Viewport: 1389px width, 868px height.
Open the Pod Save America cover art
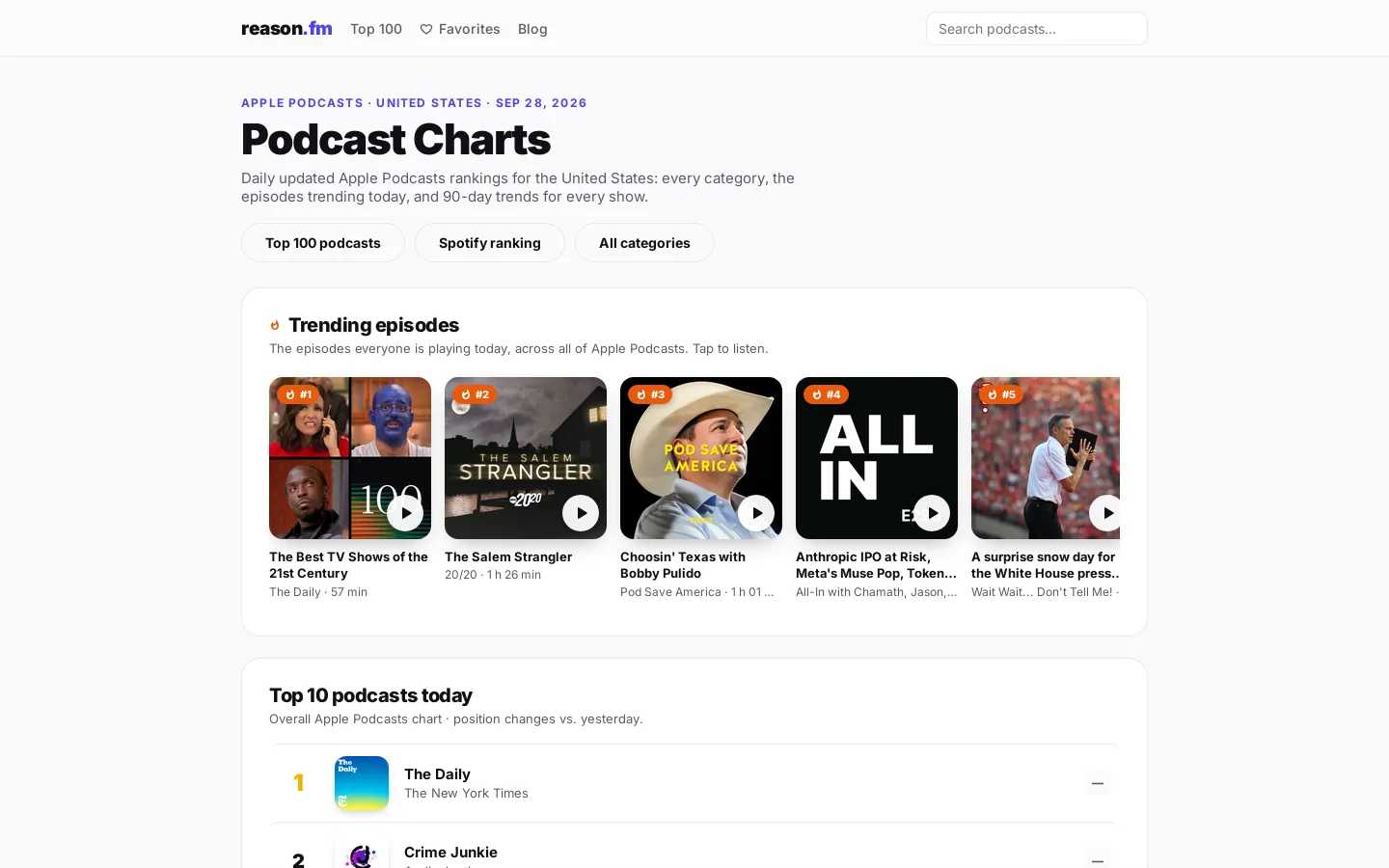(x=701, y=458)
